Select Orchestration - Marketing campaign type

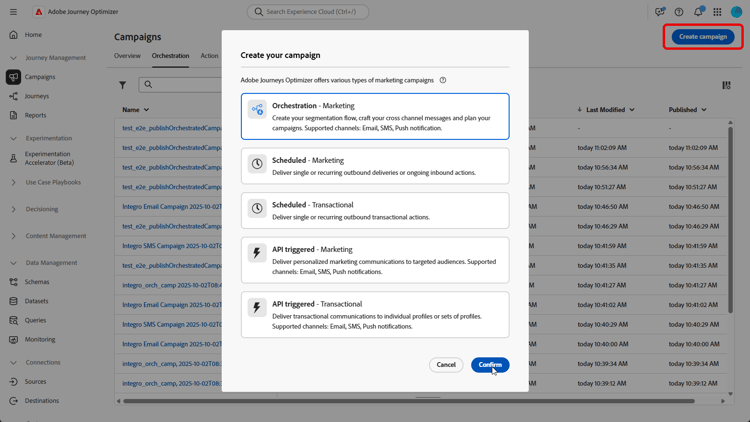click(x=375, y=116)
